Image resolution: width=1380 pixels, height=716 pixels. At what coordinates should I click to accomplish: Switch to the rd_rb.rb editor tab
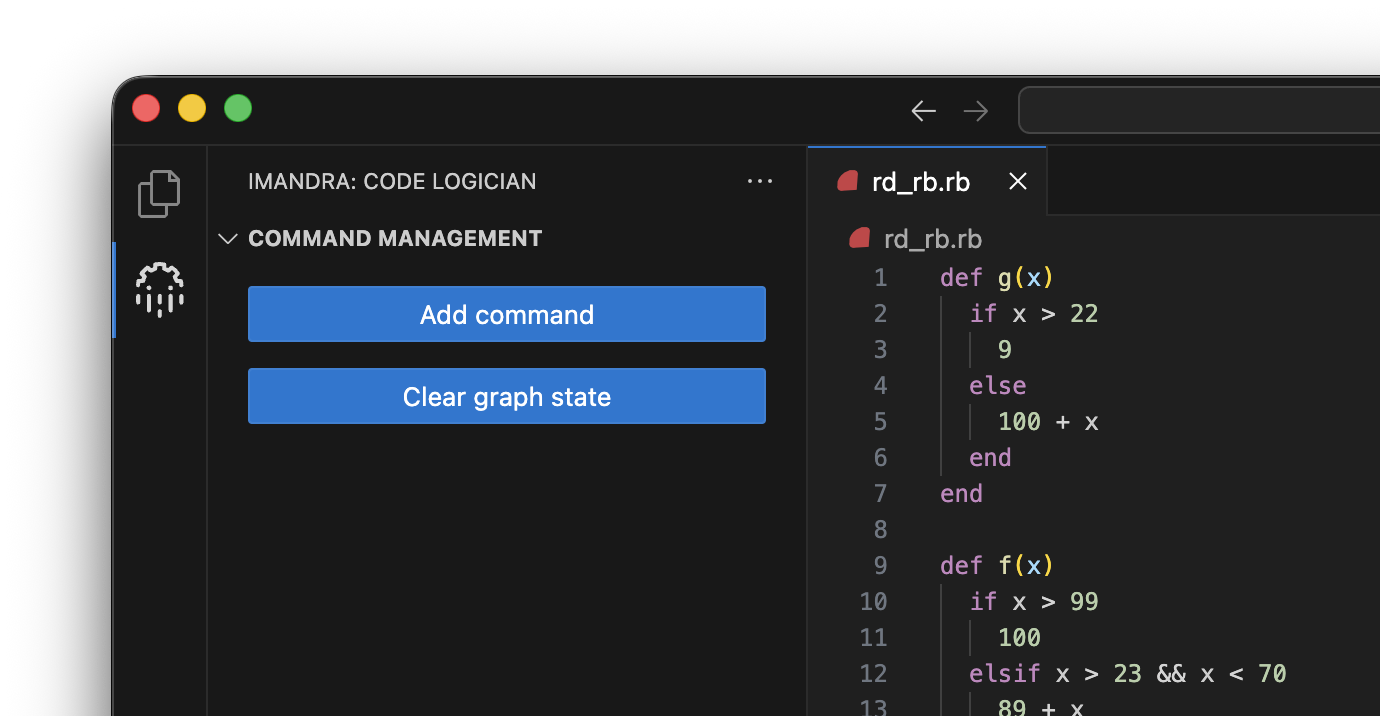pos(921,181)
